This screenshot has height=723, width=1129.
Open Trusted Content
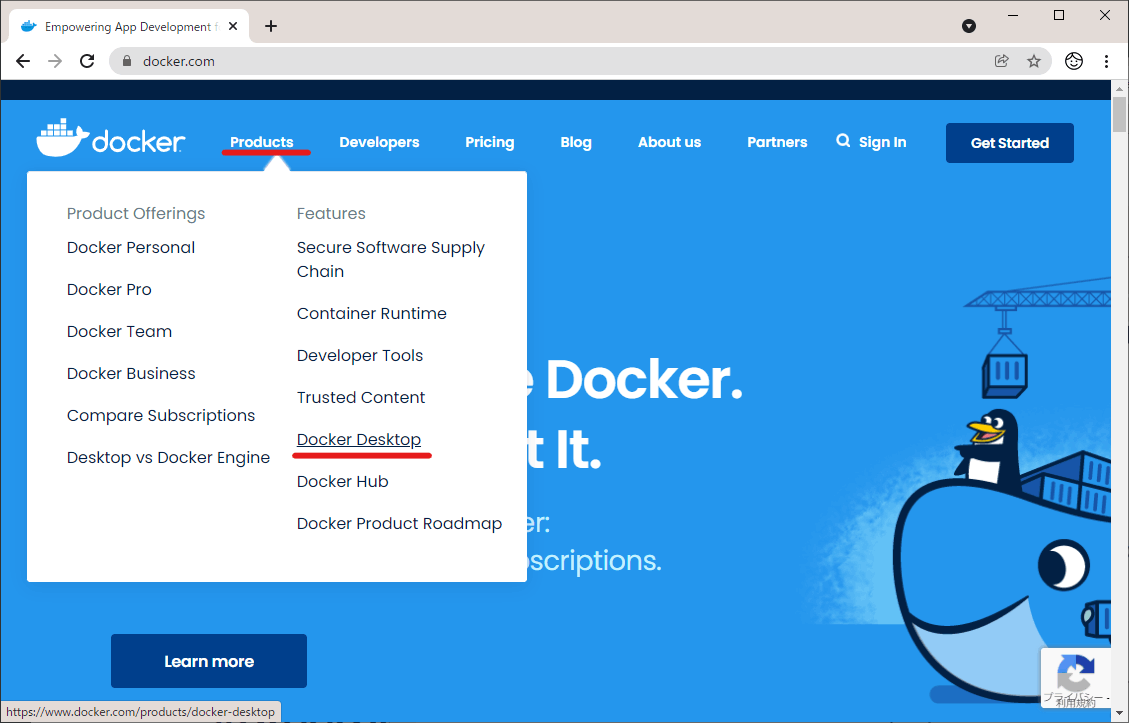click(x=361, y=398)
